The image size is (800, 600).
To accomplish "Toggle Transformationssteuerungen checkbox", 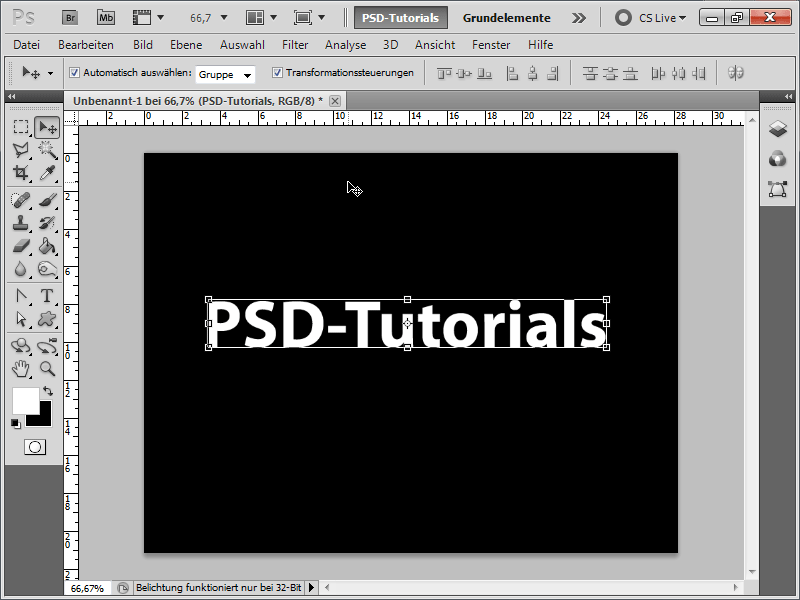I will [277, 73].
